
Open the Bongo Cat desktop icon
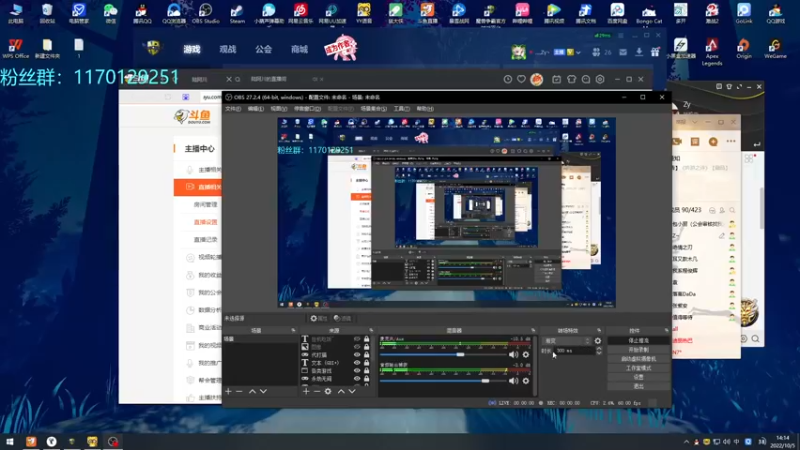[x=649, y=13]
